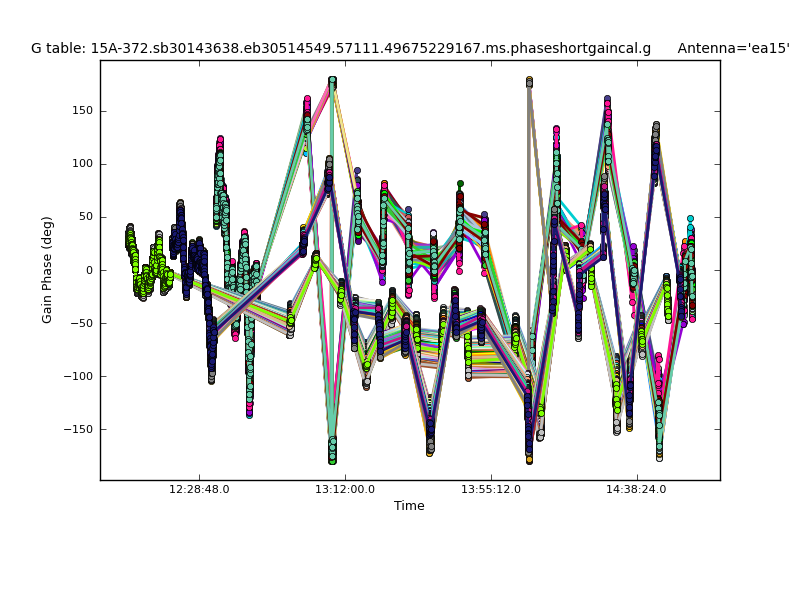Click the 100 tick label on the y-axis
The height and width of the screenshot is (600, 800).
tap(82, 164)
